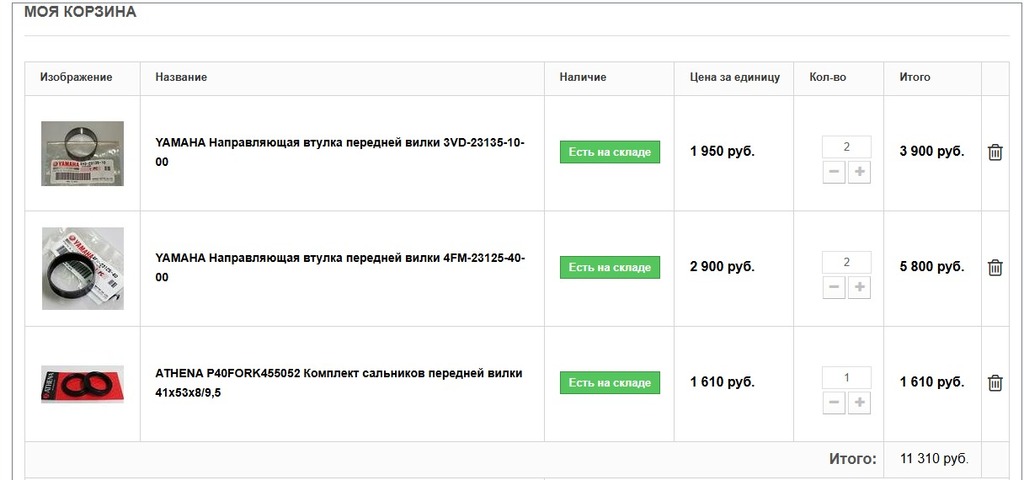The height and width of the screenshot is (480, 1024).
Task: Decrease quantity of 3VD-23135-10-00 bushing
Action: (x=834, y=172)
